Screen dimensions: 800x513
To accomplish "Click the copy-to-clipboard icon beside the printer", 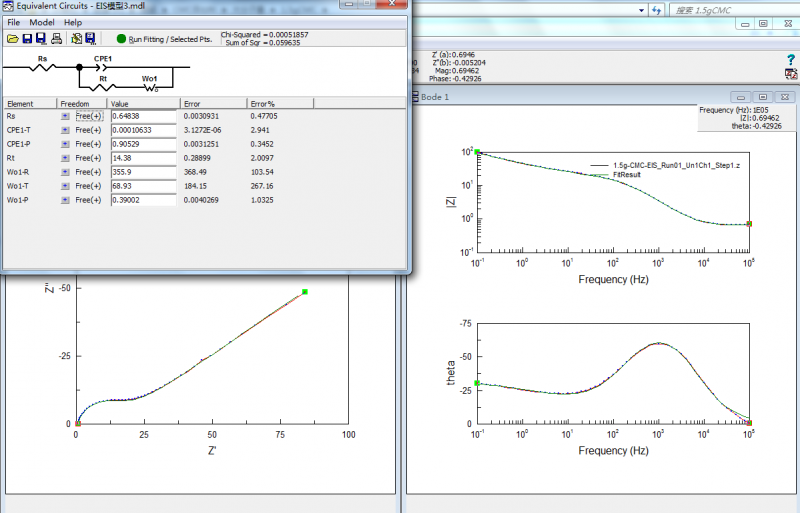I will click(77, 39).
